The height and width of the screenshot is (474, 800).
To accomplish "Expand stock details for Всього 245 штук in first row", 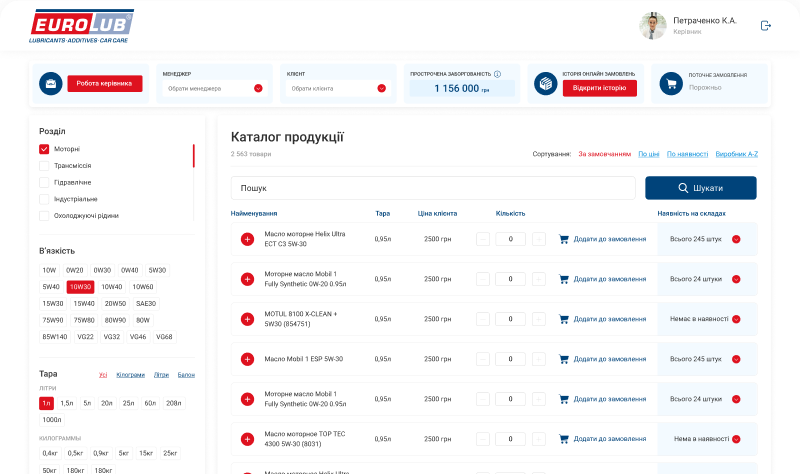I will coord(736,239).
